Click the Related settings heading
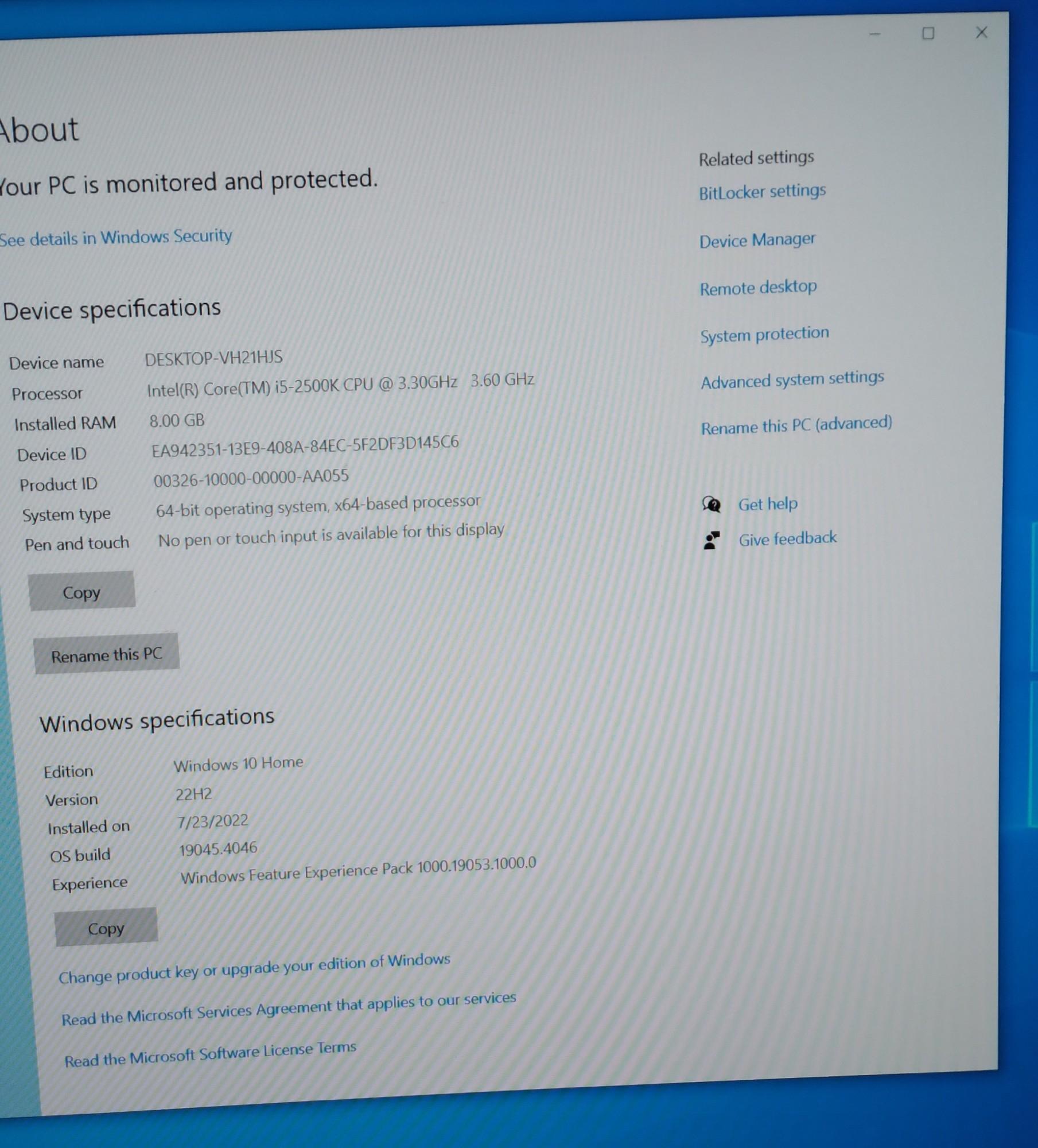The width and height of the screenshot is (1038, 1148). click(756, 158)
